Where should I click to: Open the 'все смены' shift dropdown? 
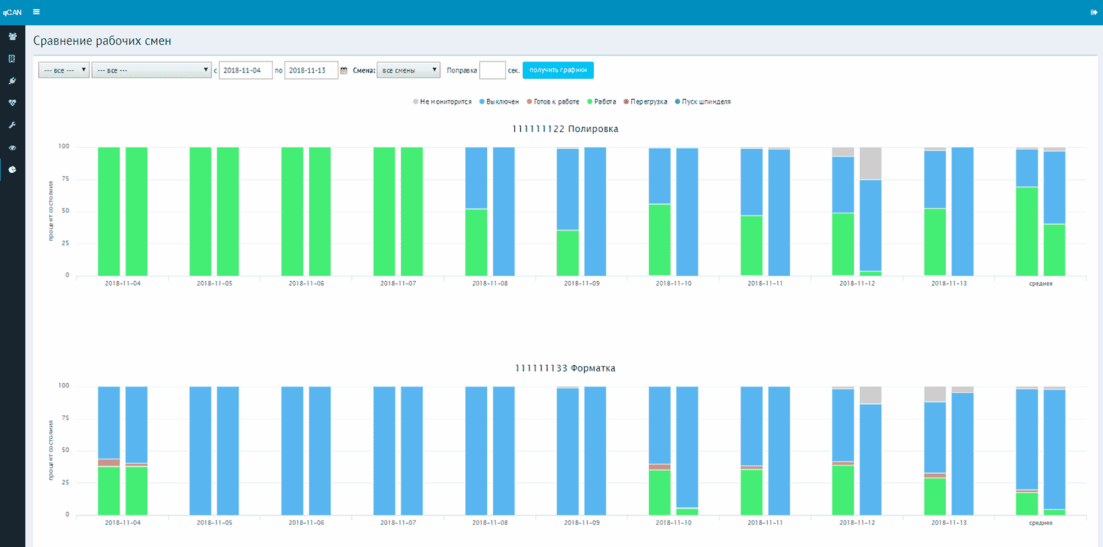click(409, 70)
